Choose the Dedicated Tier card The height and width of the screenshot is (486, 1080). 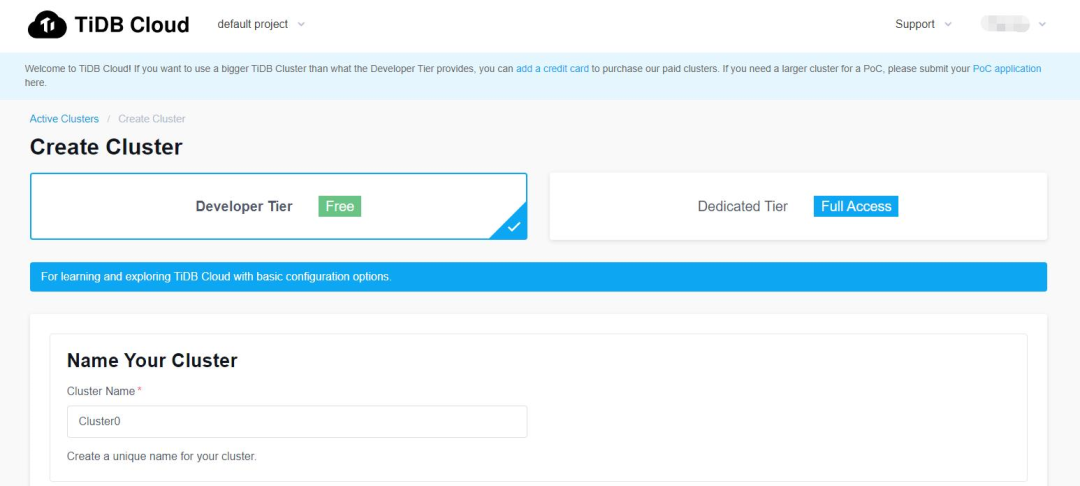pos(798,206)
